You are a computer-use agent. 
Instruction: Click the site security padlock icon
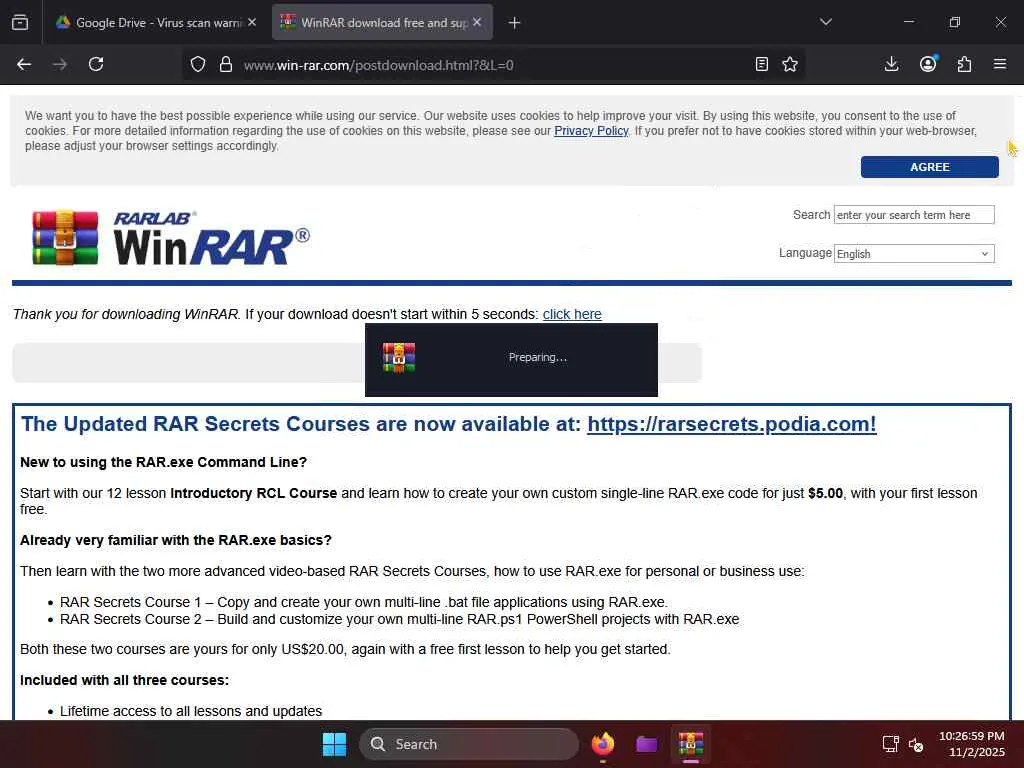[226, 64]
